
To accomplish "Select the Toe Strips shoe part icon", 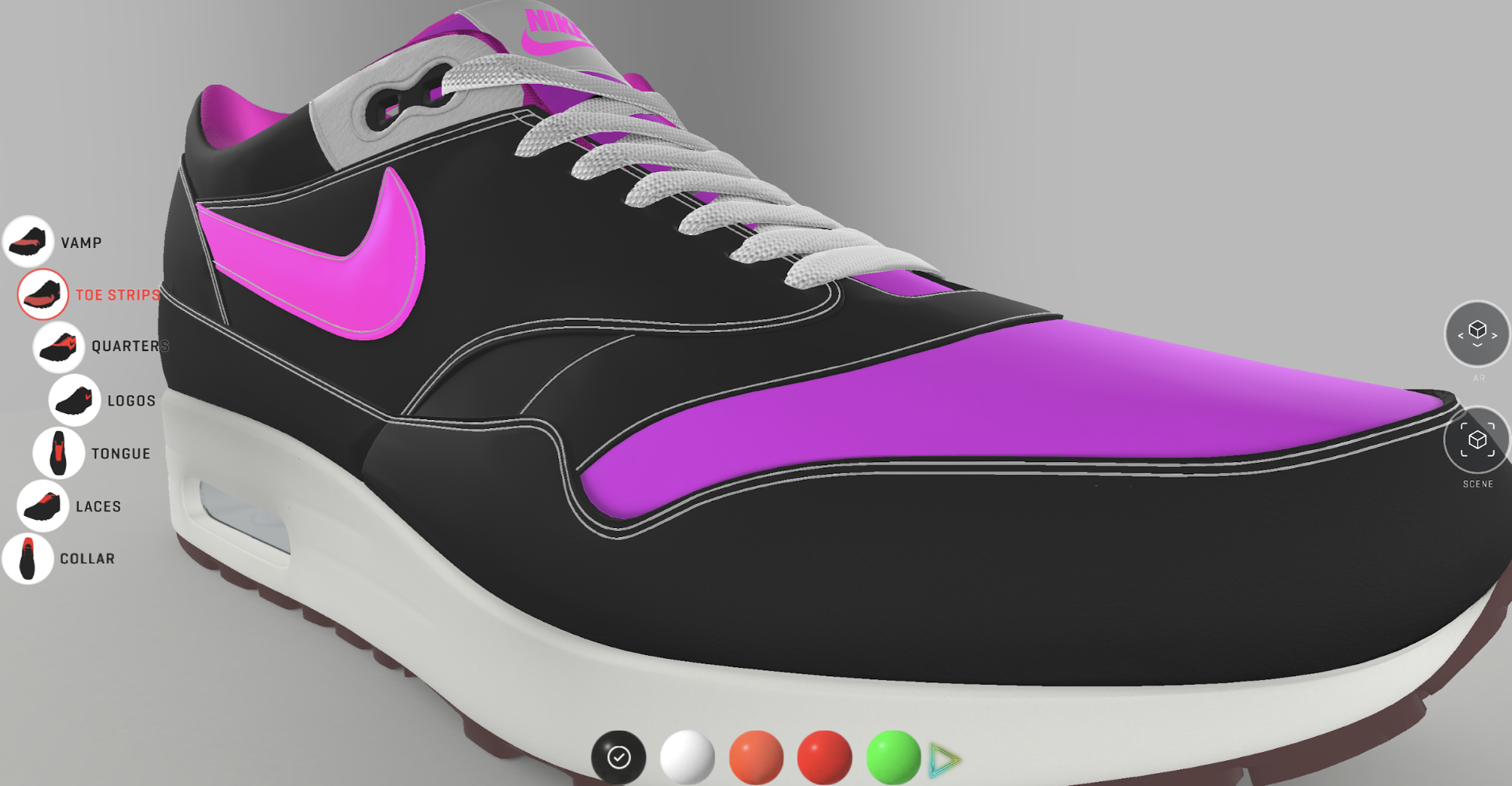I will [x=43, y=294].
